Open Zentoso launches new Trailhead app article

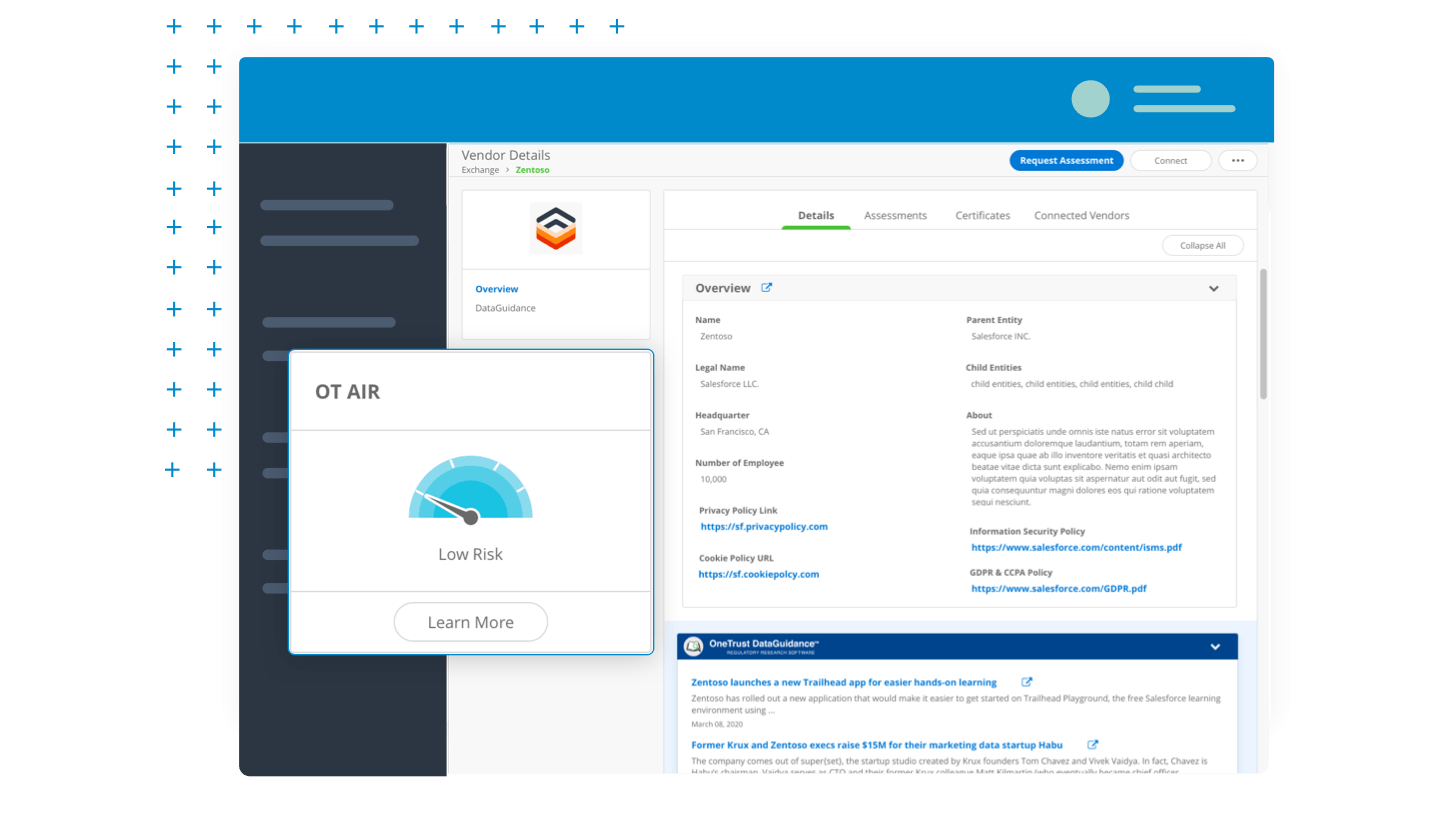coord(846,682)
